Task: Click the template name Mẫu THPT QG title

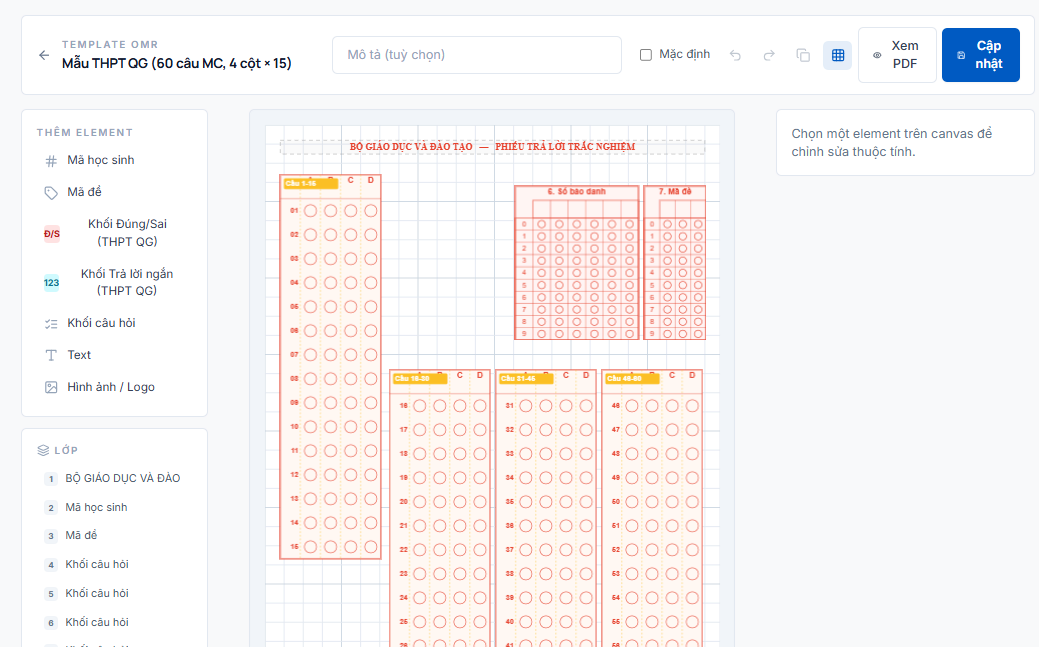Action: (x=176, y=64)
